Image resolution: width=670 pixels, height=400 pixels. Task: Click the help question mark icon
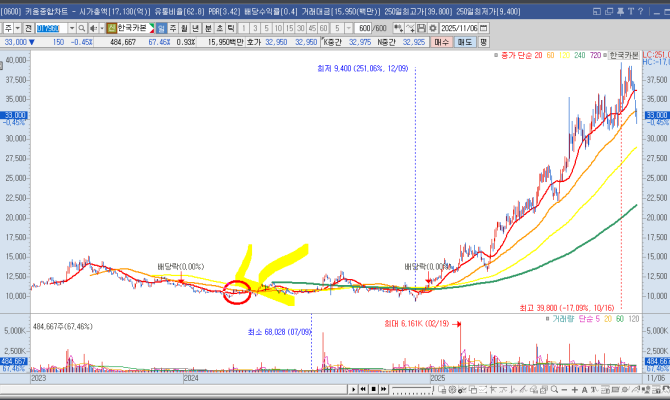point(640,11)
